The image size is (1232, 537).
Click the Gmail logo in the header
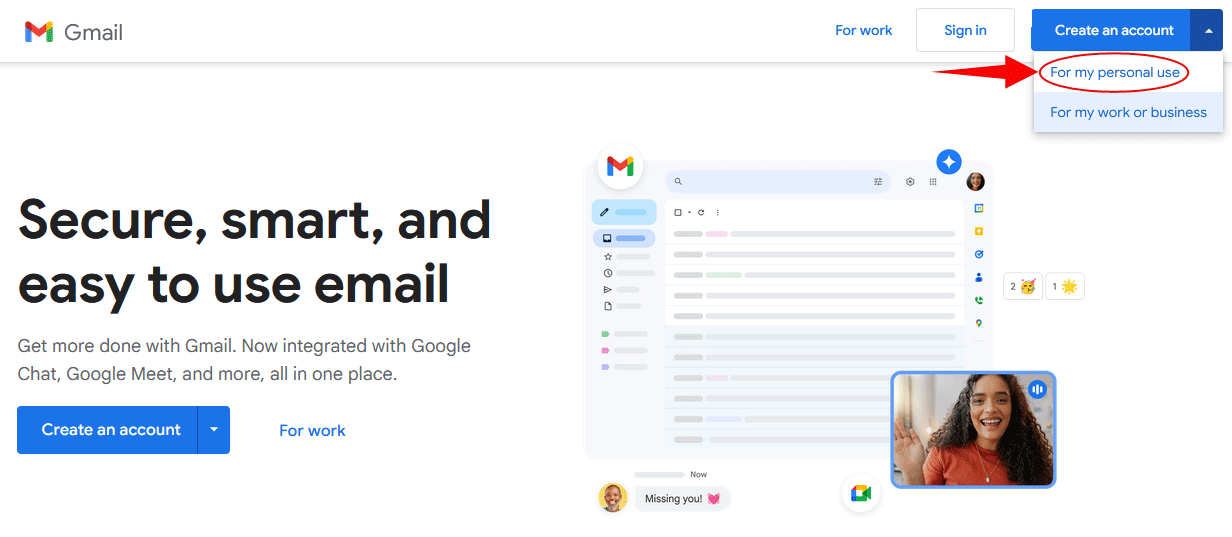[x=73, y=31]
